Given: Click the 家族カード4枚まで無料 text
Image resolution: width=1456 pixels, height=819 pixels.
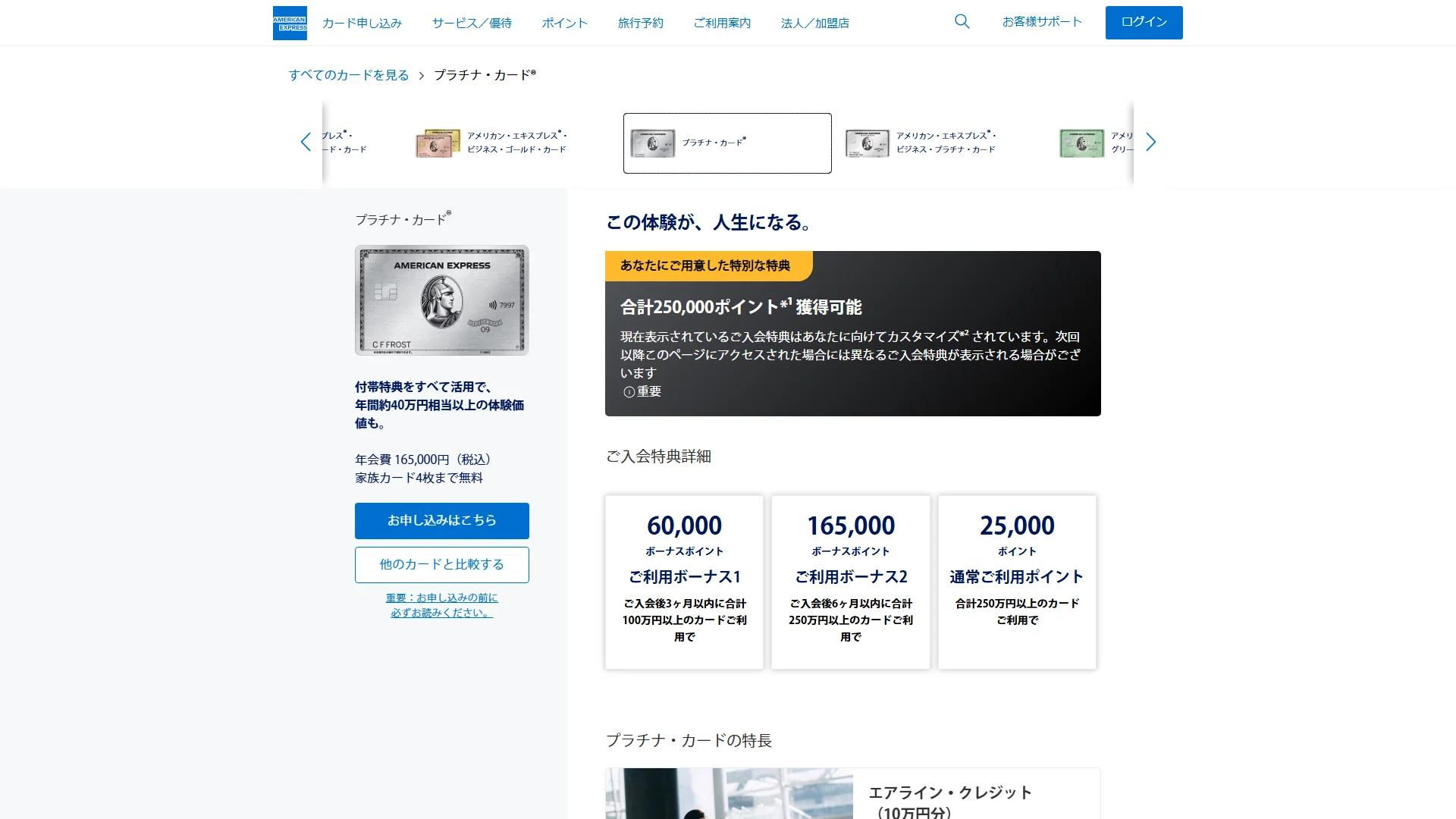Looking at the screenshot, I should tap(419, 478).
